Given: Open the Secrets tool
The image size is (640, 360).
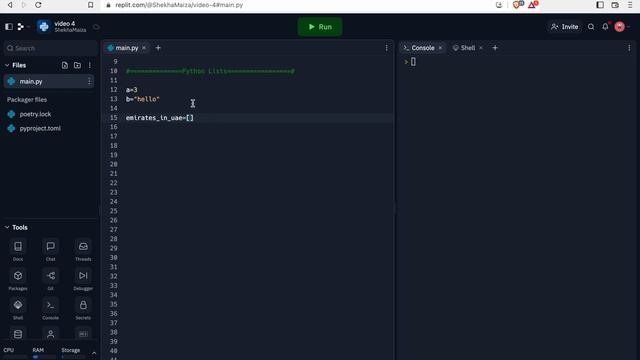Looking at the screenshot, I should 83,309.
